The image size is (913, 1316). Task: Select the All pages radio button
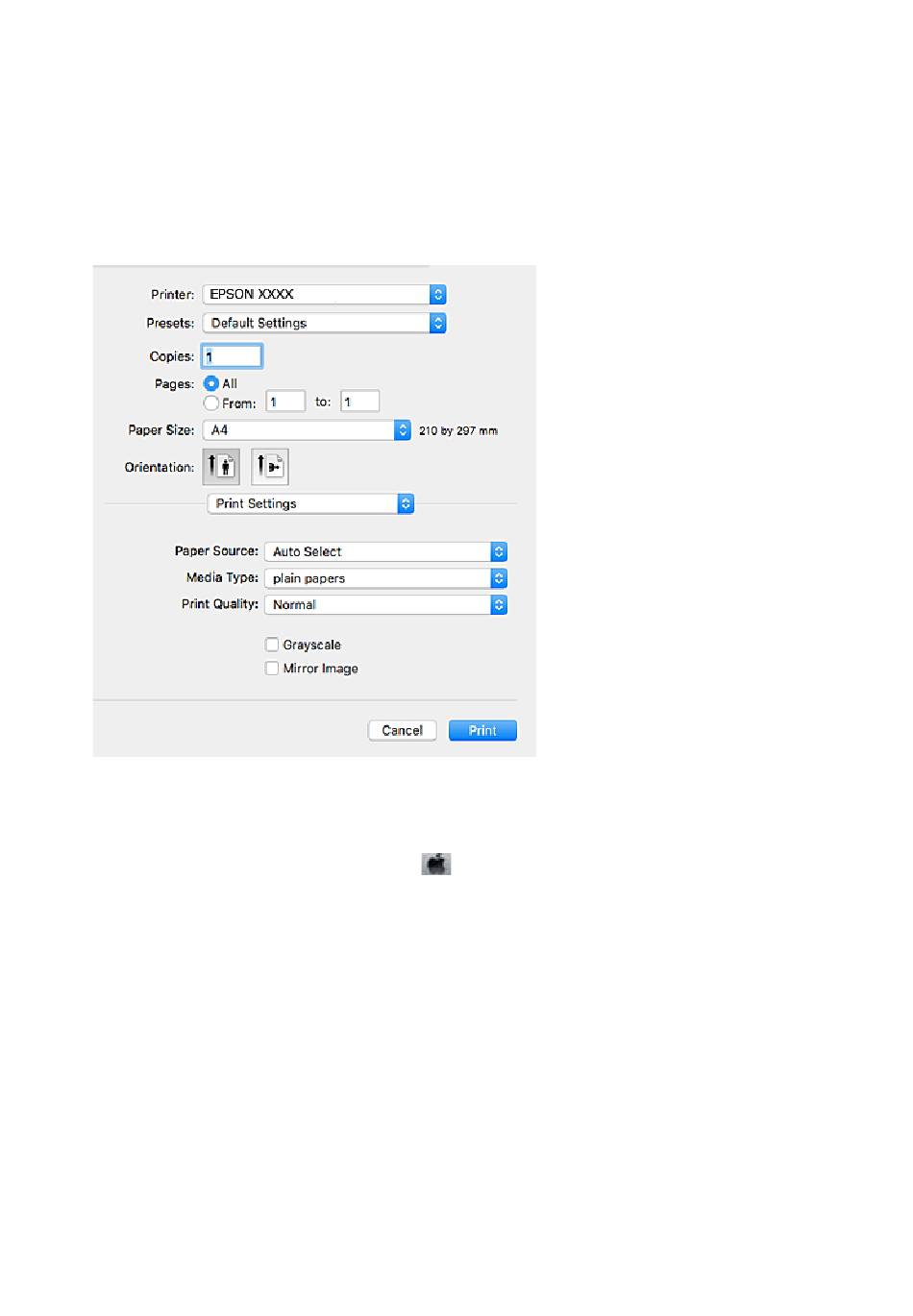(x=211, y=383)
